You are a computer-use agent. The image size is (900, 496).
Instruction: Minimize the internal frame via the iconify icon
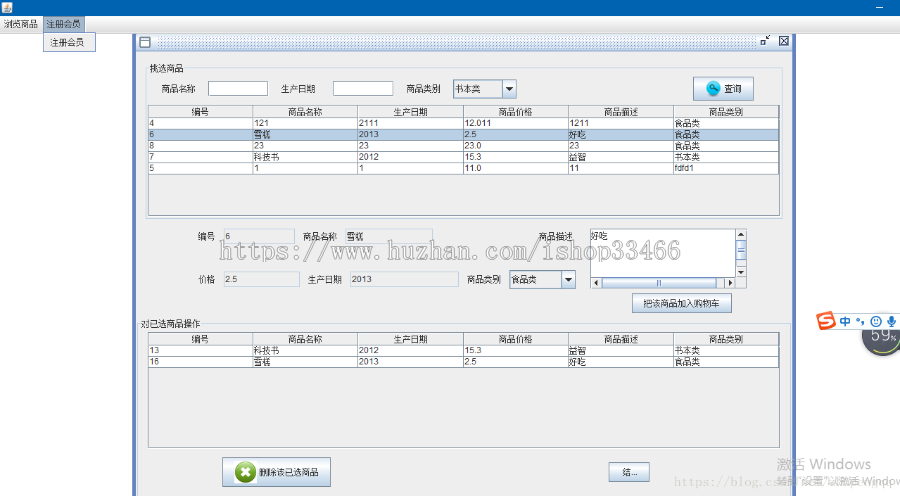[765, 41]
